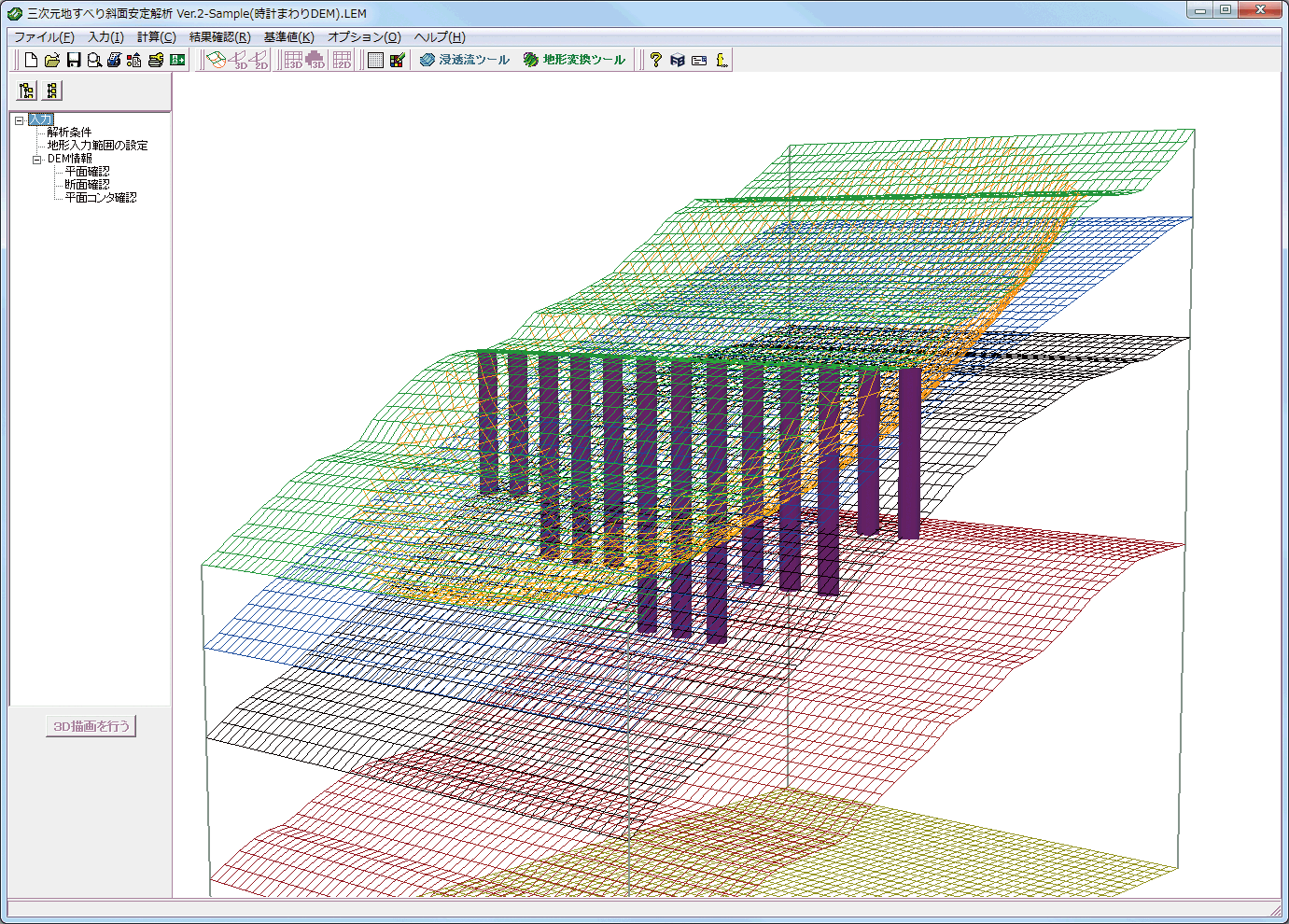Open print preview magnifier icon
Screen dimensions: 1289x924
(94, 60)
